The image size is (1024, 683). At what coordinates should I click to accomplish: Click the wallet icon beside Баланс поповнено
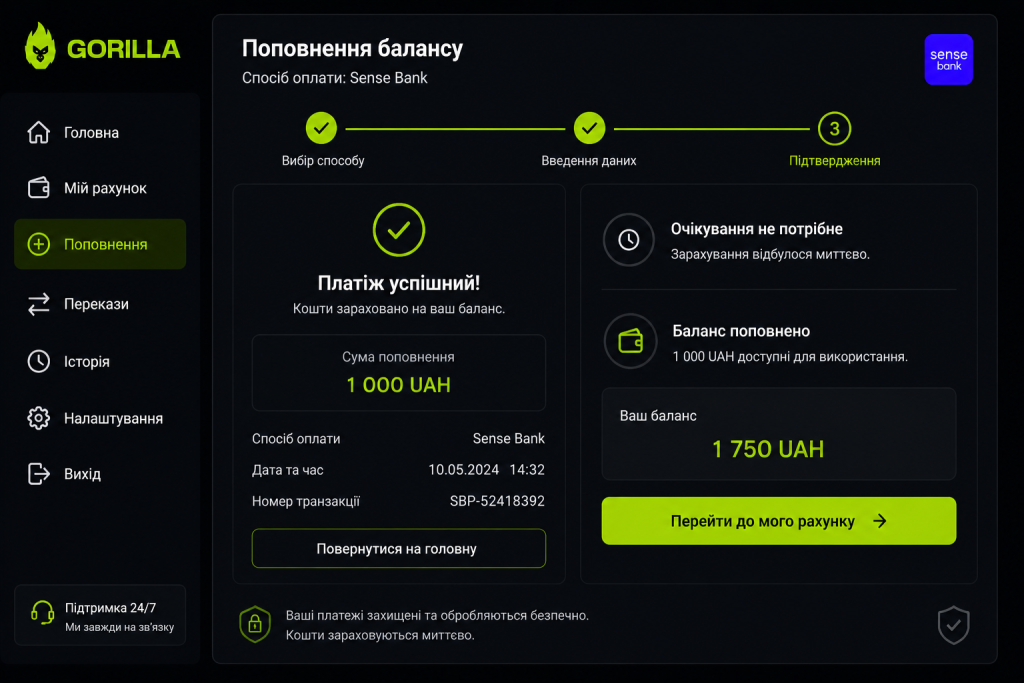coord(630,341)
